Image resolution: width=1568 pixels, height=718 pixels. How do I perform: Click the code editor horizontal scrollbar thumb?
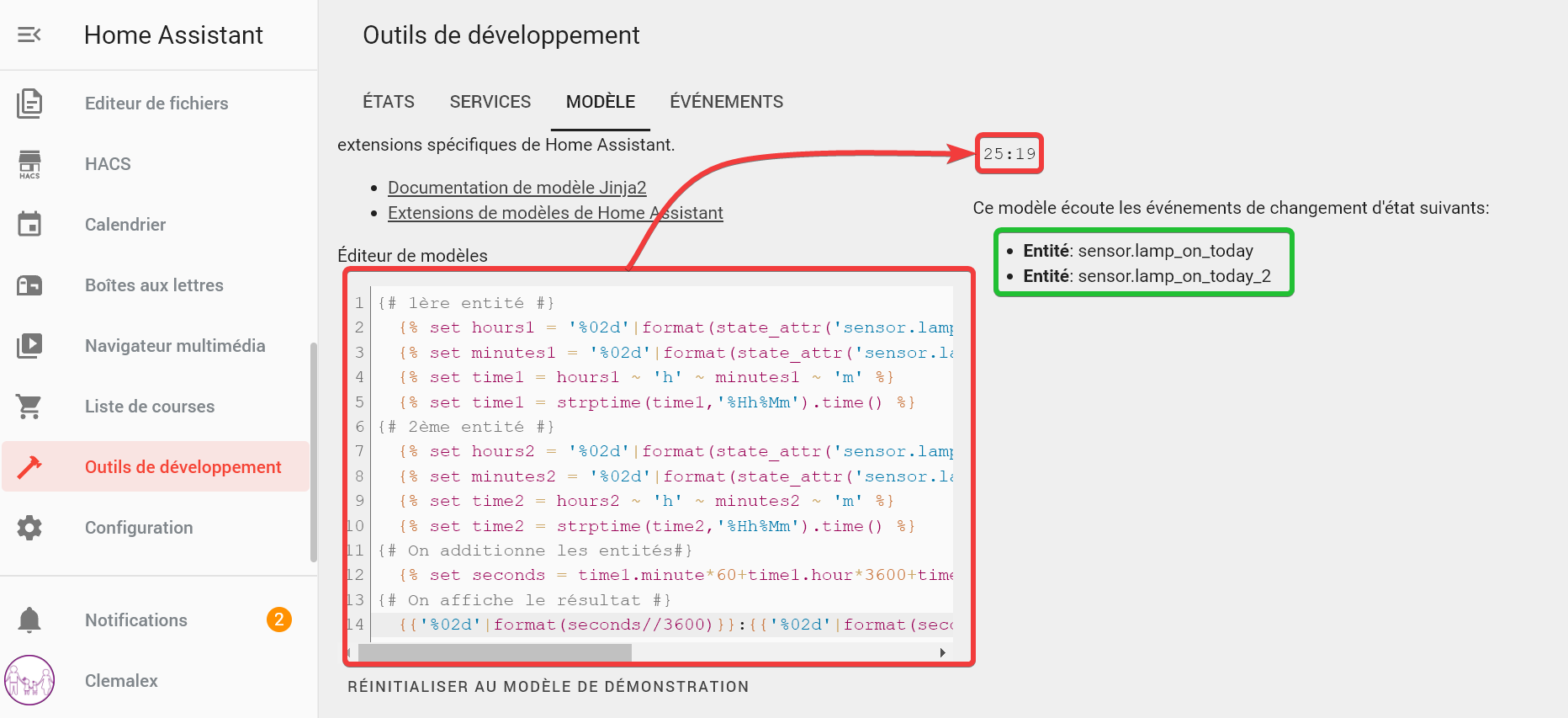pos(495,653)
